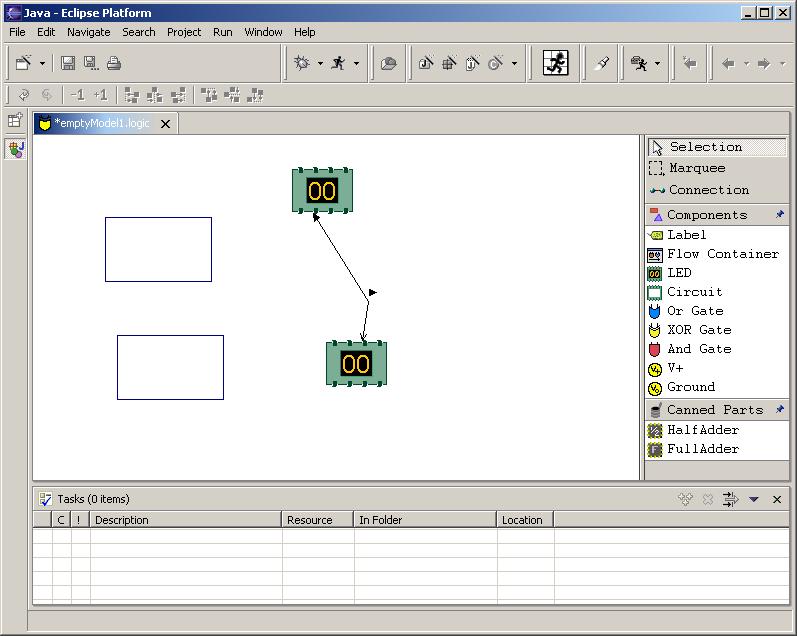Expand the New wizard dropdown arrow

(x=42, y=64)
